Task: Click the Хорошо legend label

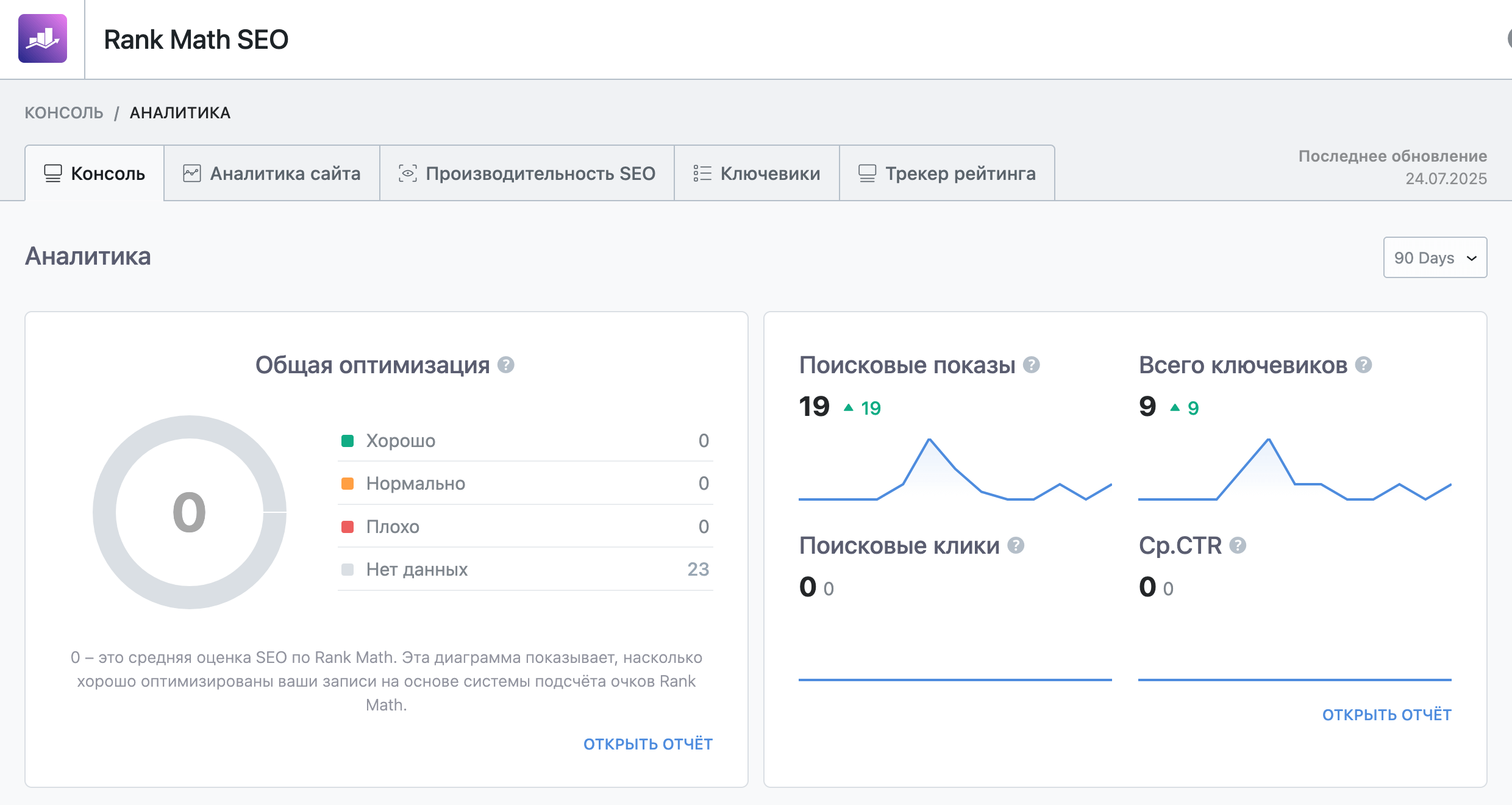Action: pyautogui.click(x=401, y=441)
